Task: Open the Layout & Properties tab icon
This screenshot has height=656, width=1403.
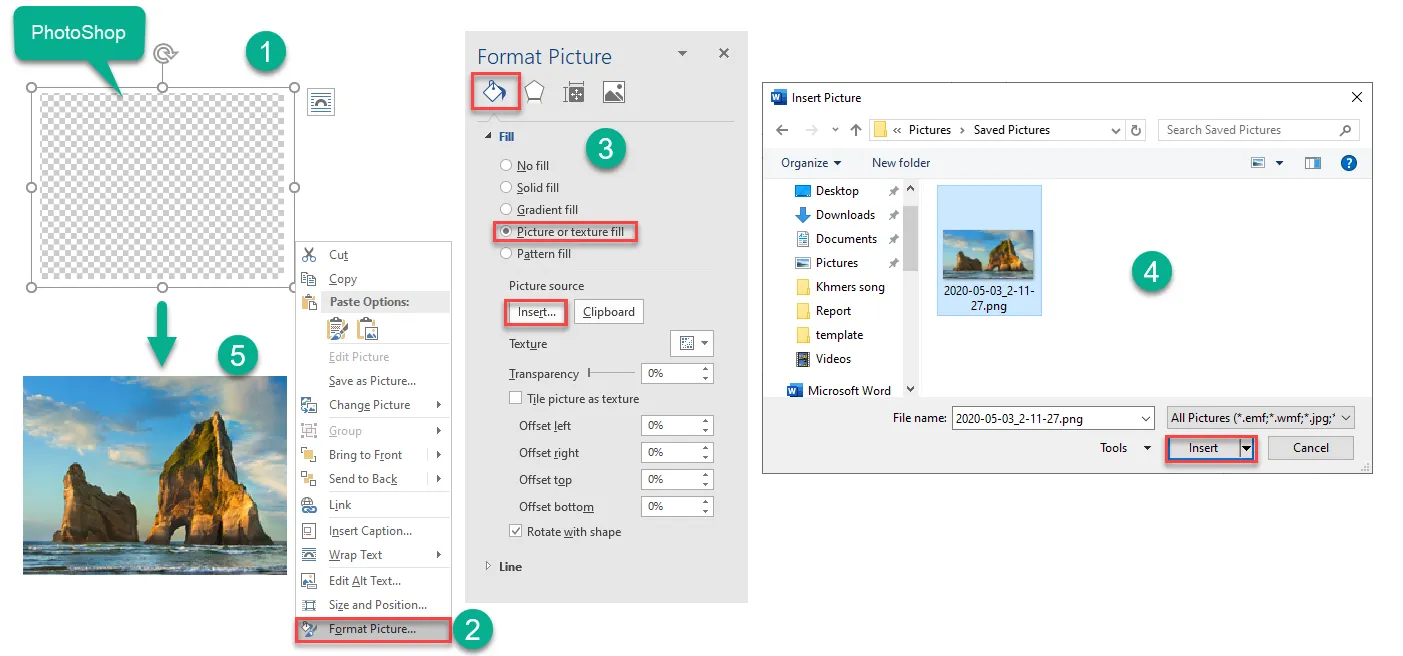Action: [x=574, y=93]
